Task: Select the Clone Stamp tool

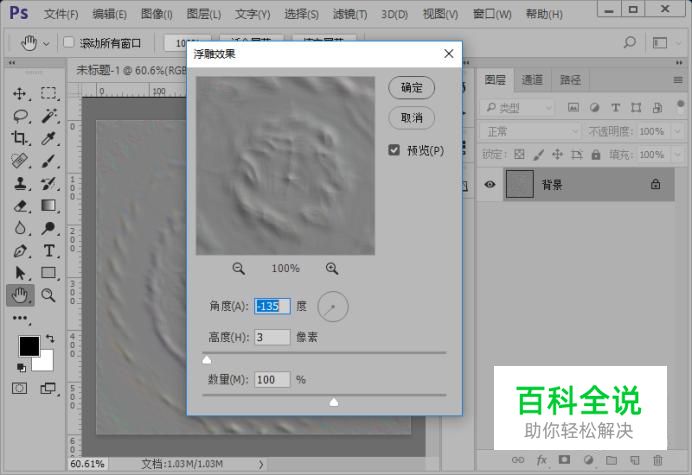Action: (x=20, y=183)
